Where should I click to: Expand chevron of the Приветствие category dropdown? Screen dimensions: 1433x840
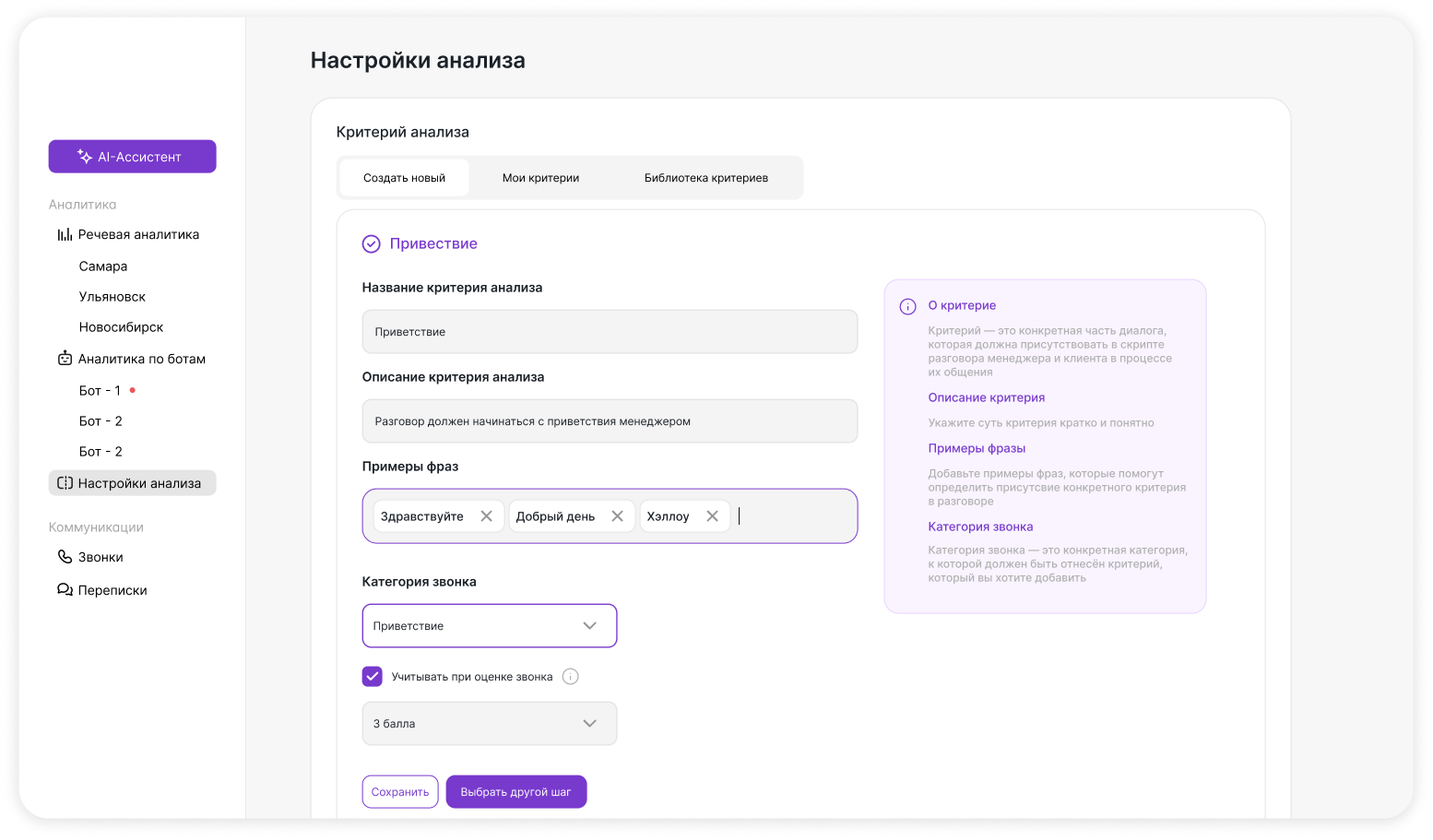pos(590,626)
